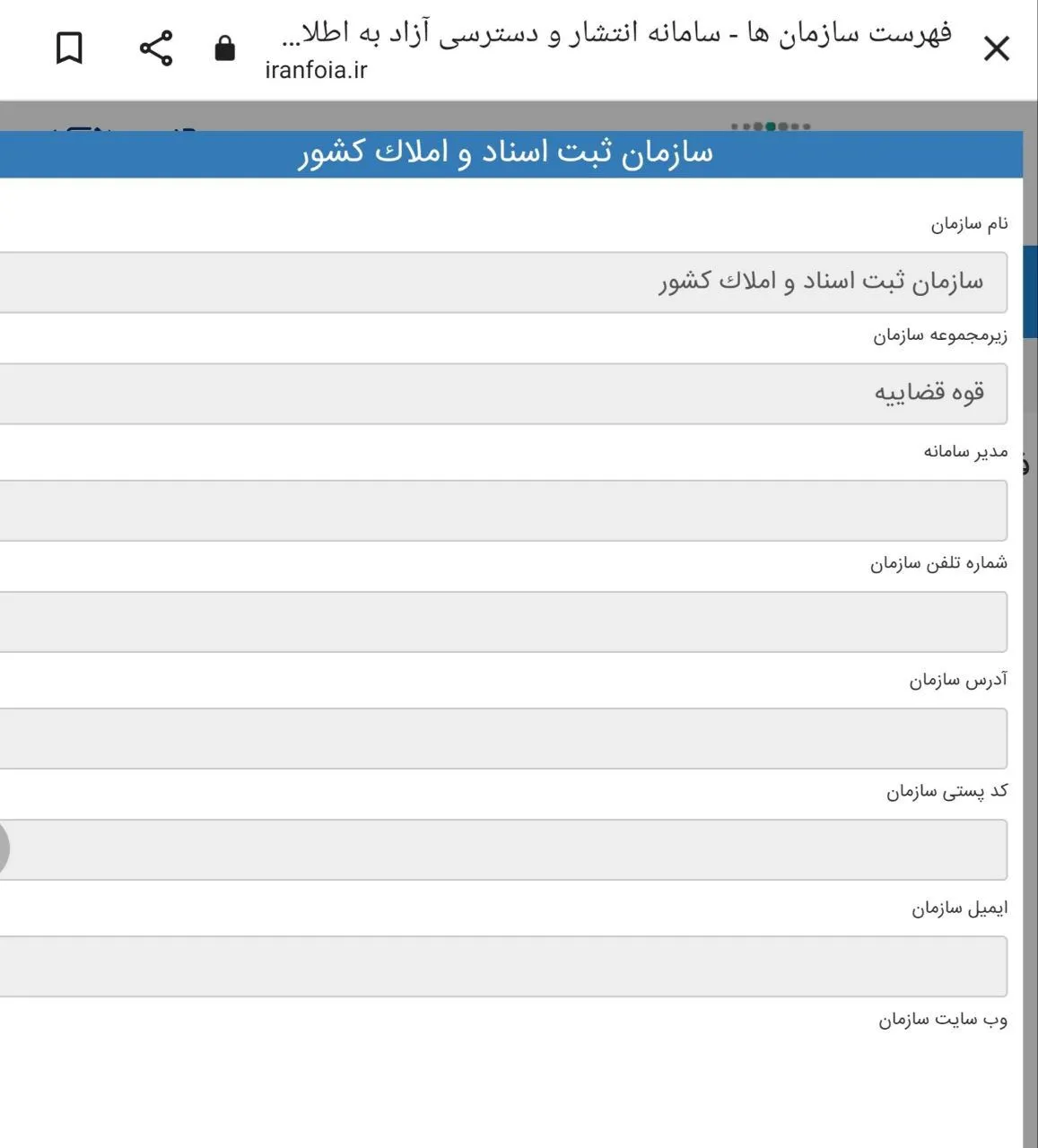Tap the gray floating circle near کد پستی field
1038x1148 pixels.
pyautogui.click(x=4, y=848)
